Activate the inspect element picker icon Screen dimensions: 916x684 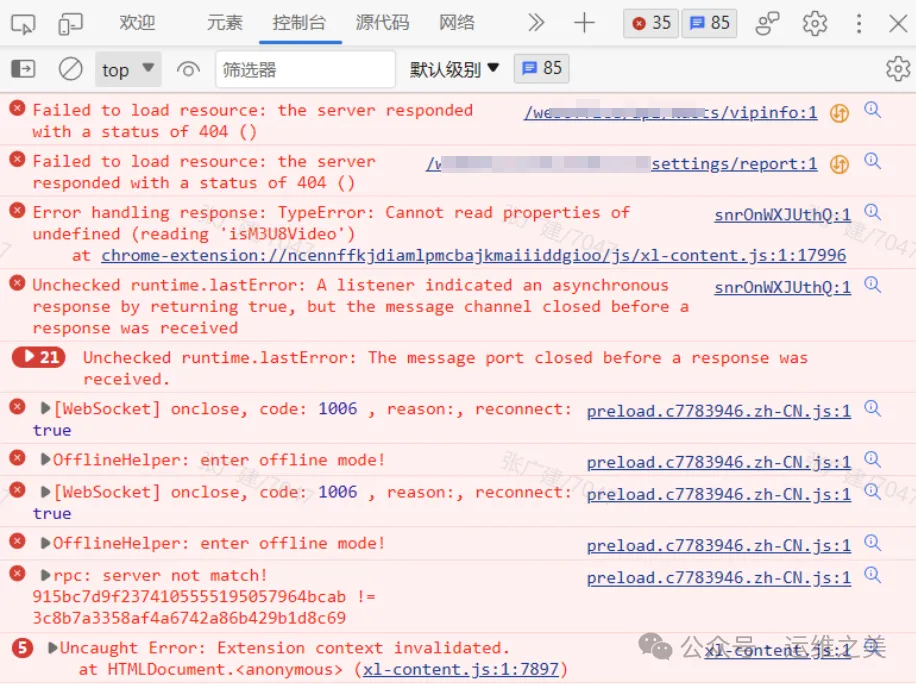[x=23, y=23]
